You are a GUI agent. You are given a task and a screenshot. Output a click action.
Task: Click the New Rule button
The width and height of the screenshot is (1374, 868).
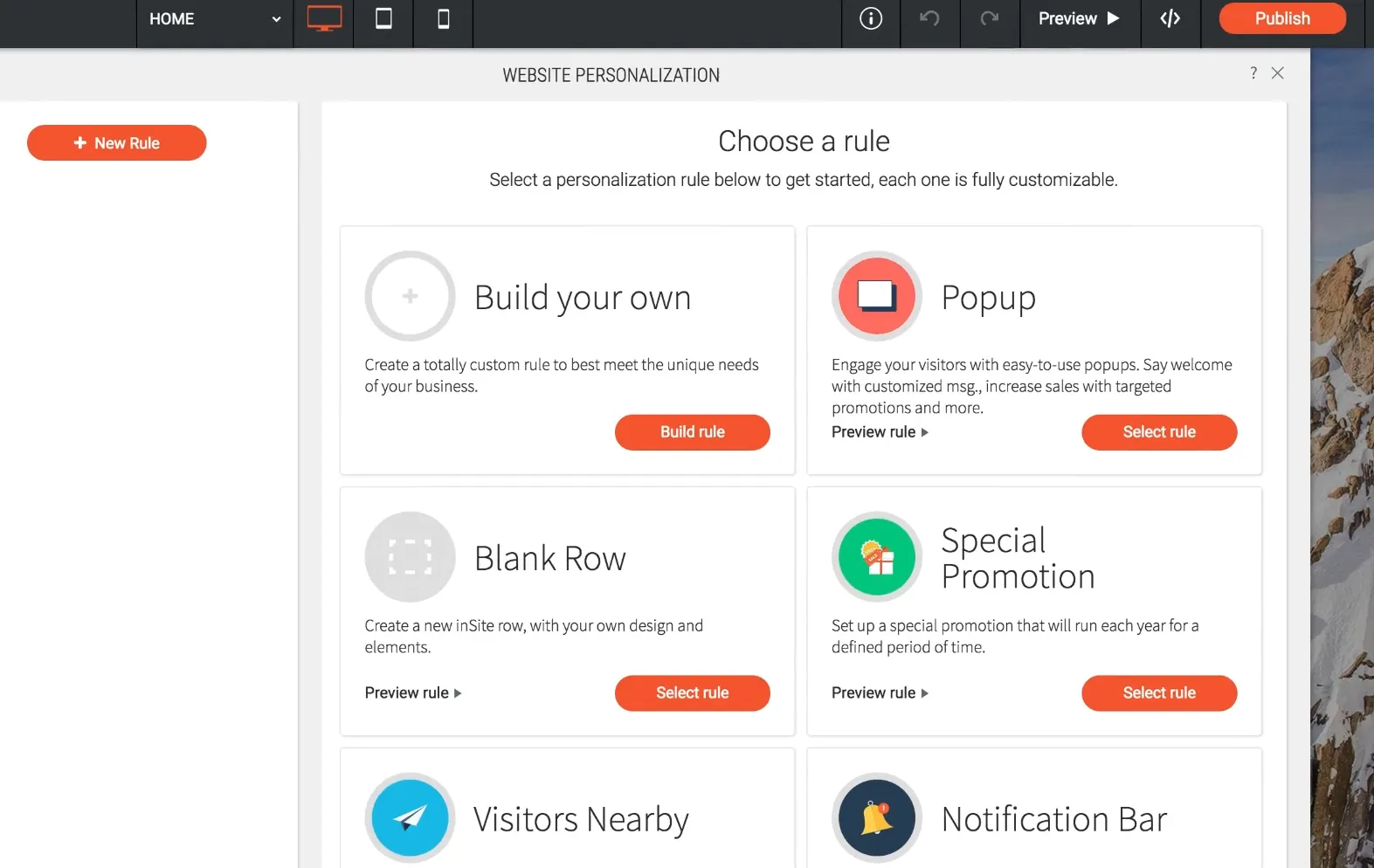(117, 143)
